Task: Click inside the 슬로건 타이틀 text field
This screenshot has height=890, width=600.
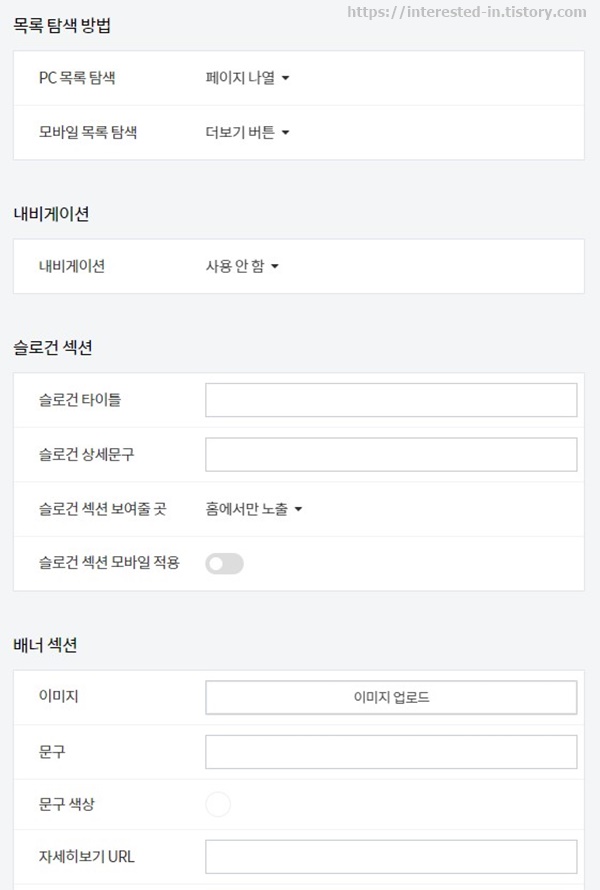Action: pyautogui.click(x=390, y=398)
